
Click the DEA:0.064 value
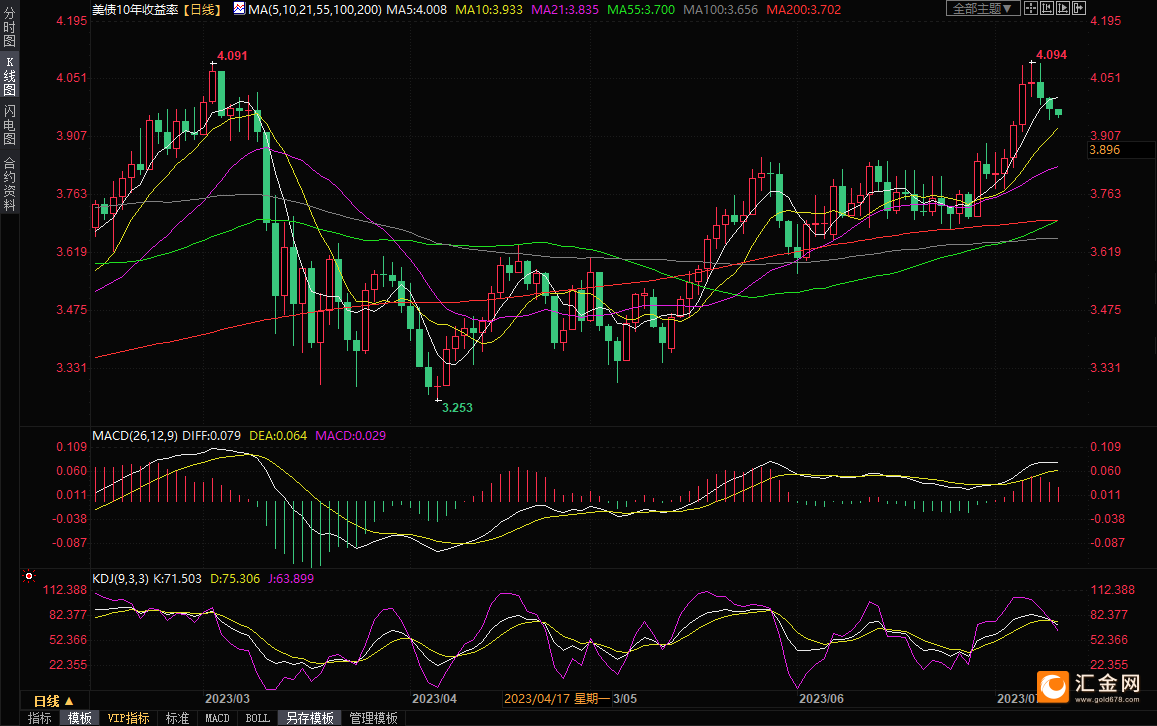278,435
